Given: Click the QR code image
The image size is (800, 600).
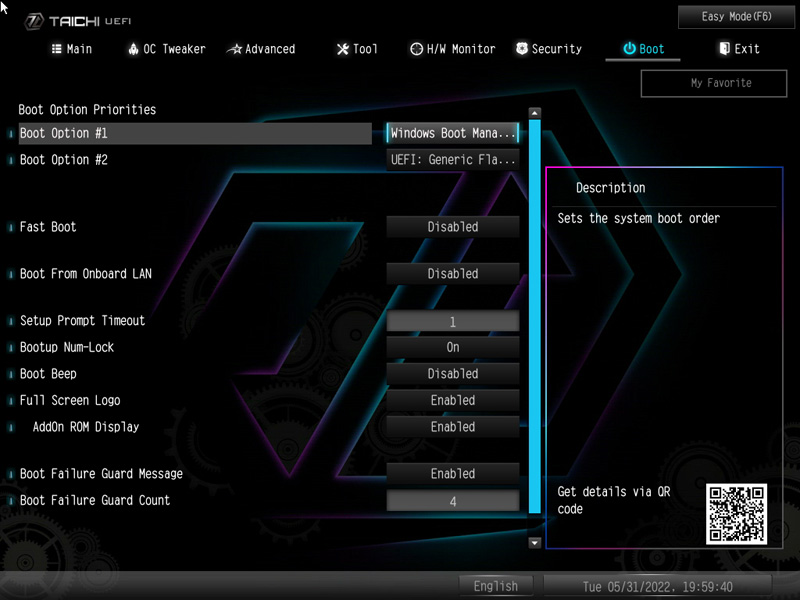Looking at the screenshot, I should click(736, 514).
